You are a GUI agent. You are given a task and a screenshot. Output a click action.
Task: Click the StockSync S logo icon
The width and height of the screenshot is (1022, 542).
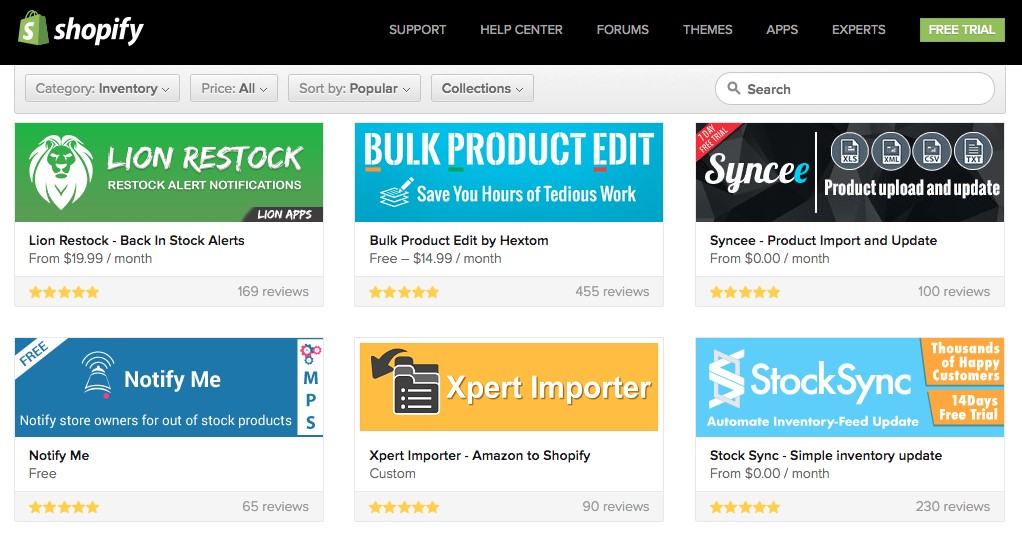coord(726,379)
